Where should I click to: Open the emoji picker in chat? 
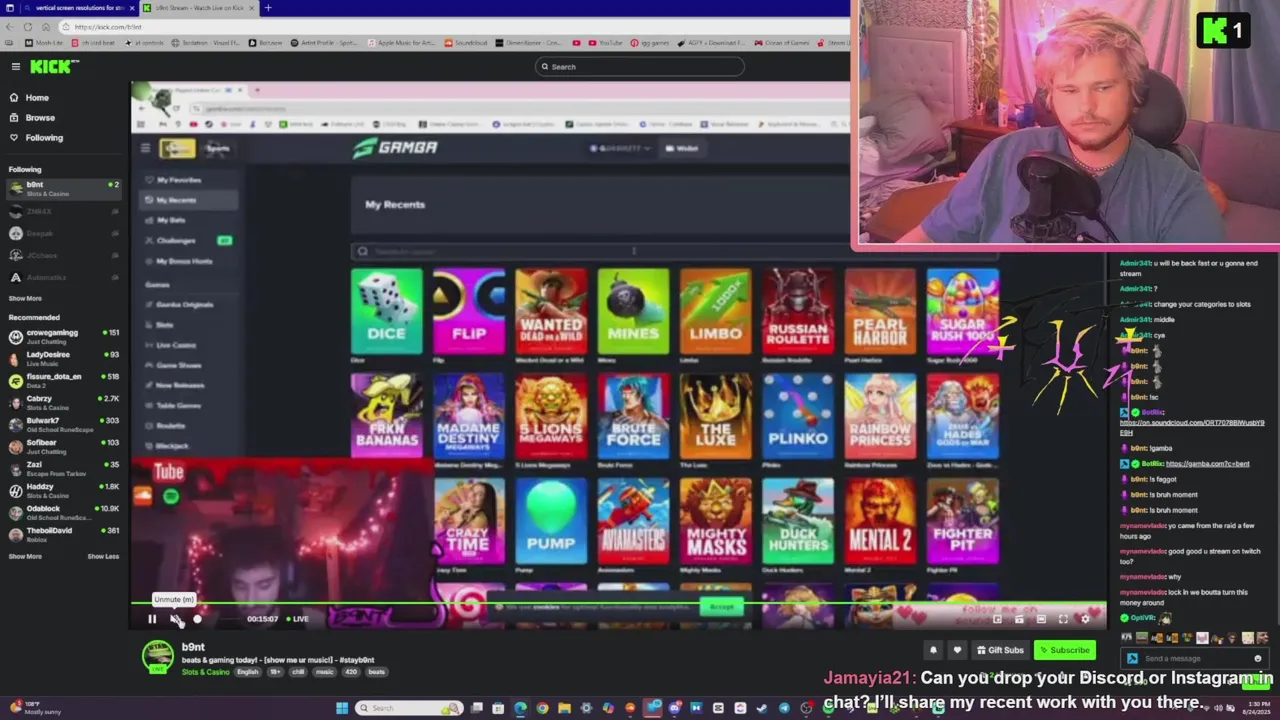(1257, 658)
